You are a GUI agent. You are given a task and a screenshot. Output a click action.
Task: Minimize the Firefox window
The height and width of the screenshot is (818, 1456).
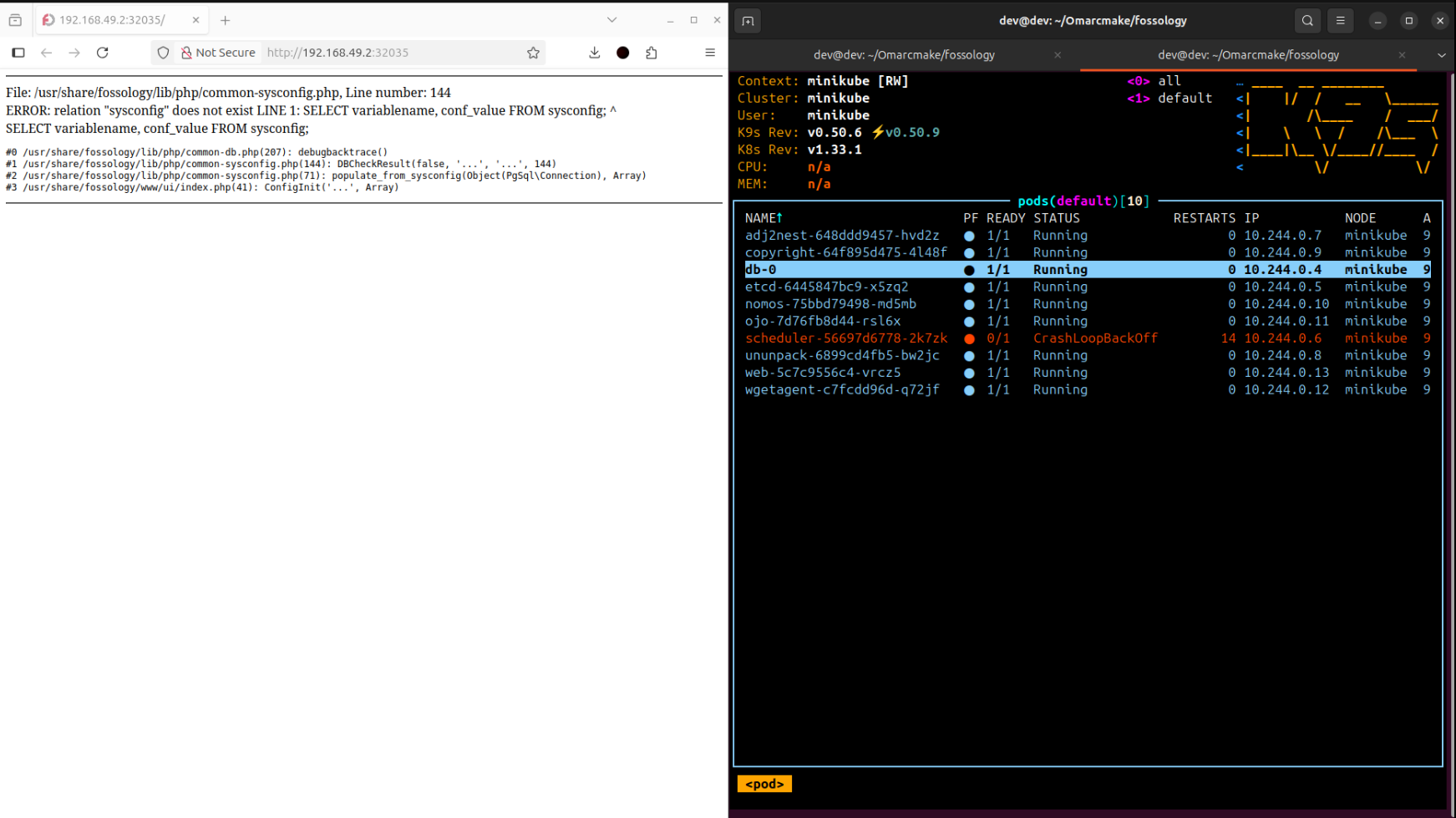[x=670, y=20]
